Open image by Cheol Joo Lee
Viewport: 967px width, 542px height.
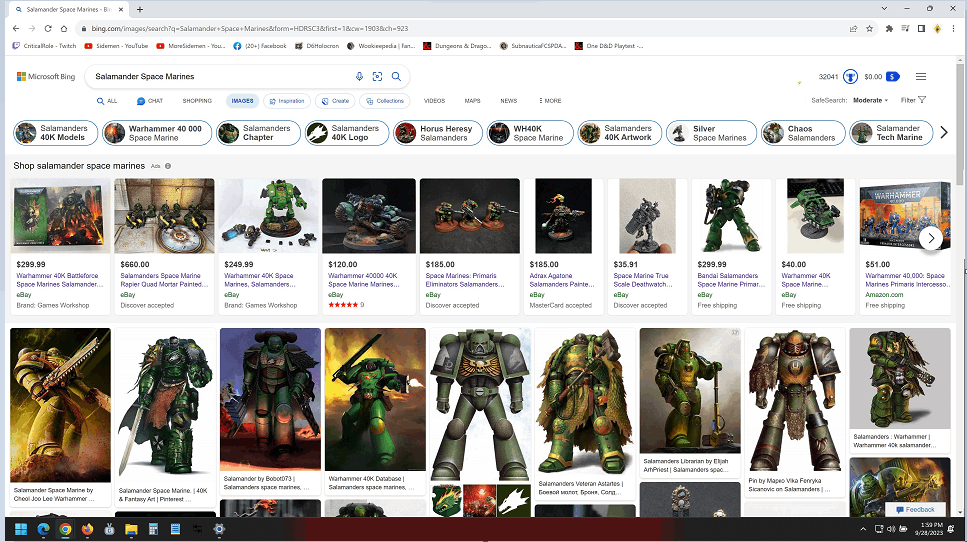(60, 417)
